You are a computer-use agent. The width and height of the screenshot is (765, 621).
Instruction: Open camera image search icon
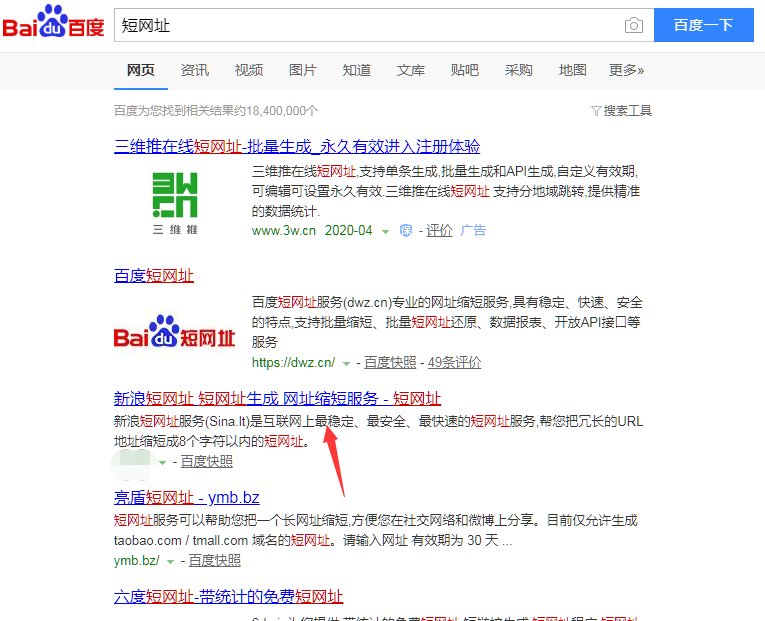tap(633, 25)
